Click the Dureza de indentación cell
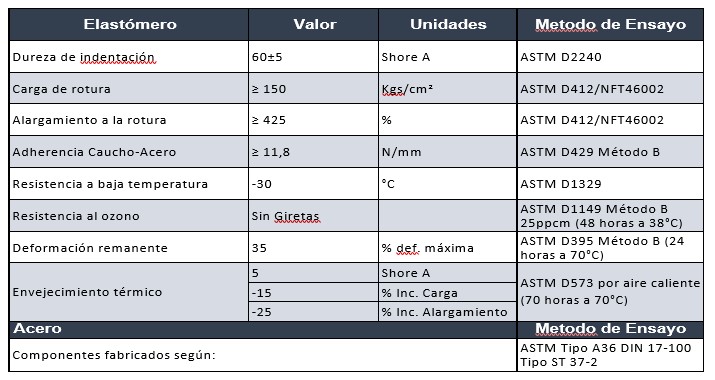Screen dimensions: 715x380 point(129,57)
